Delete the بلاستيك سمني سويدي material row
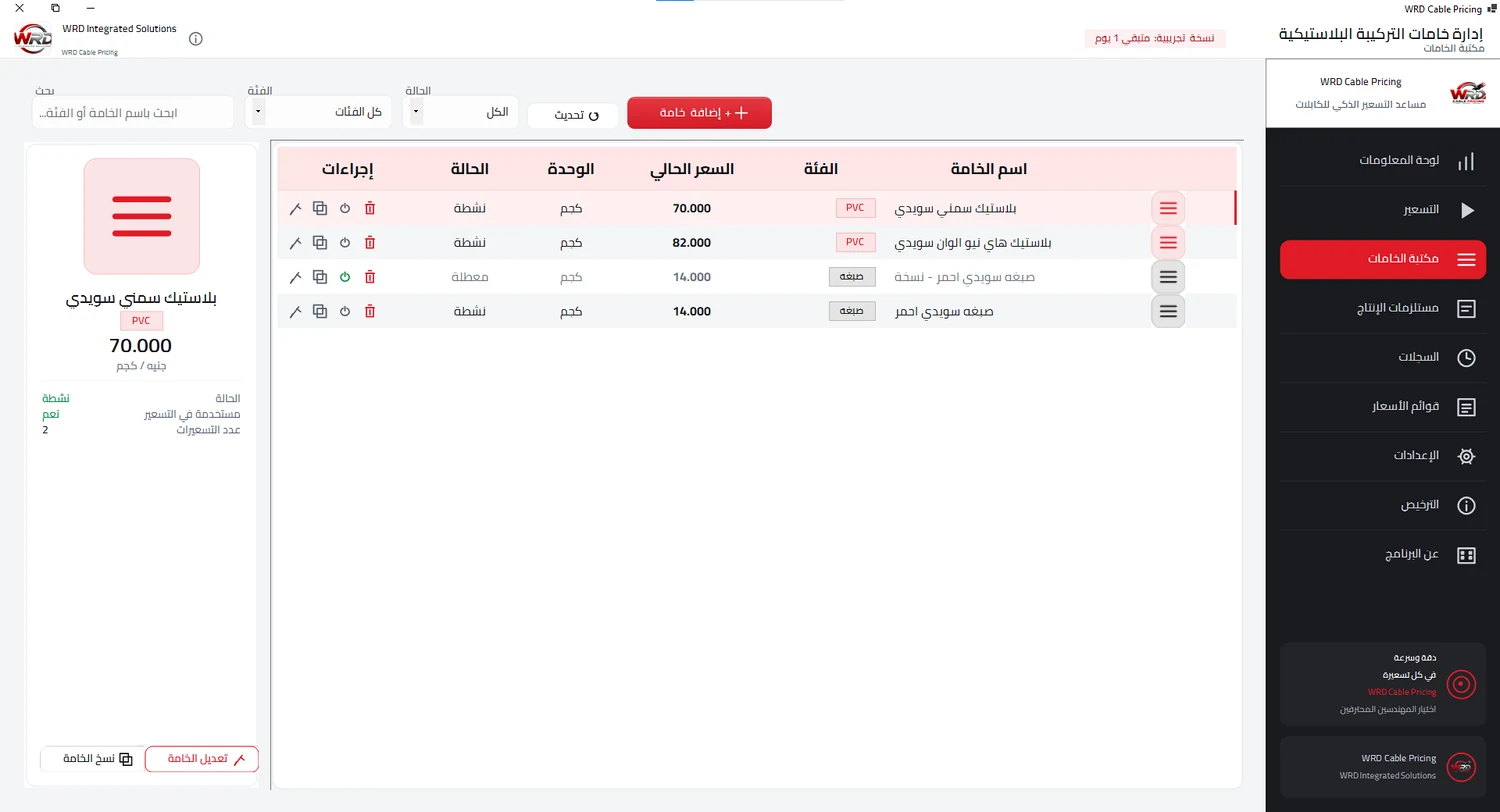Viewport: 1500px width, 812px height. coord(370,208)
